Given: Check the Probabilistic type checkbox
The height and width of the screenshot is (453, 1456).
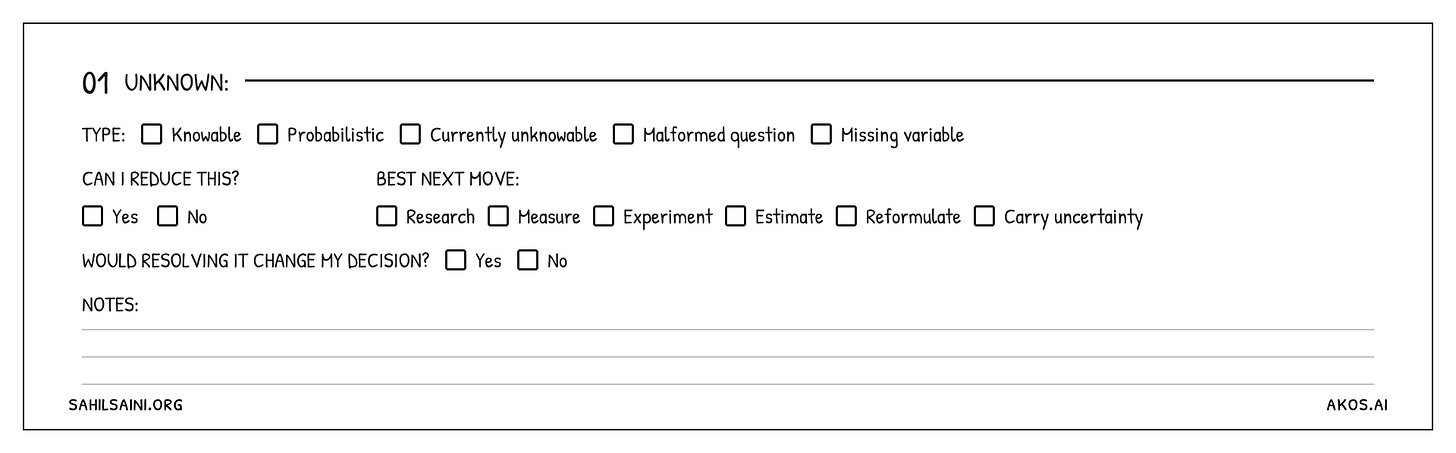Looking at the screenshot, I should point(267,134).
